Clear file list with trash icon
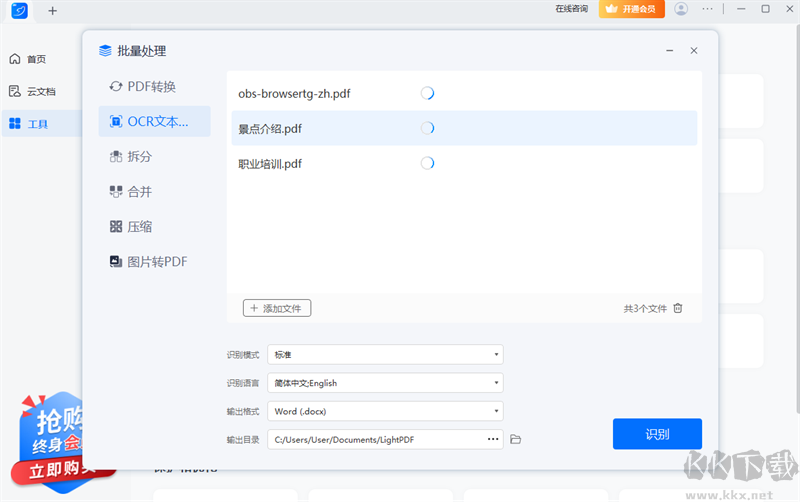Viewport: 800px width, 502px height. click(678, 308)
